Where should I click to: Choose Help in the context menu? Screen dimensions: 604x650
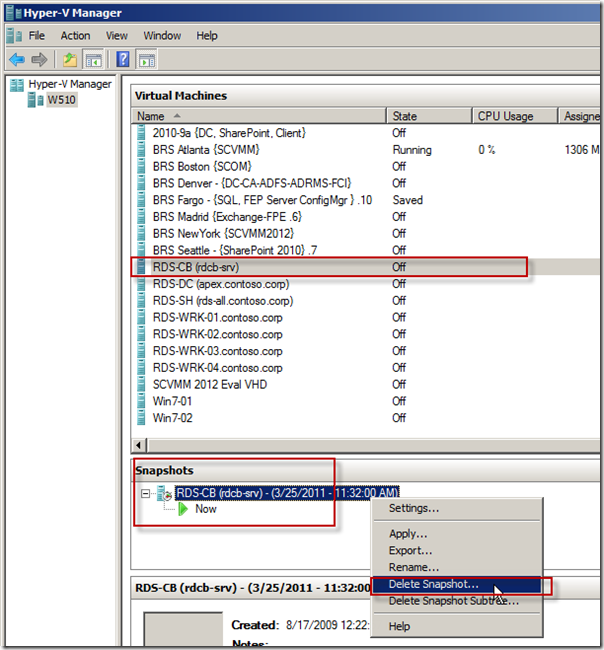point(457,626)
